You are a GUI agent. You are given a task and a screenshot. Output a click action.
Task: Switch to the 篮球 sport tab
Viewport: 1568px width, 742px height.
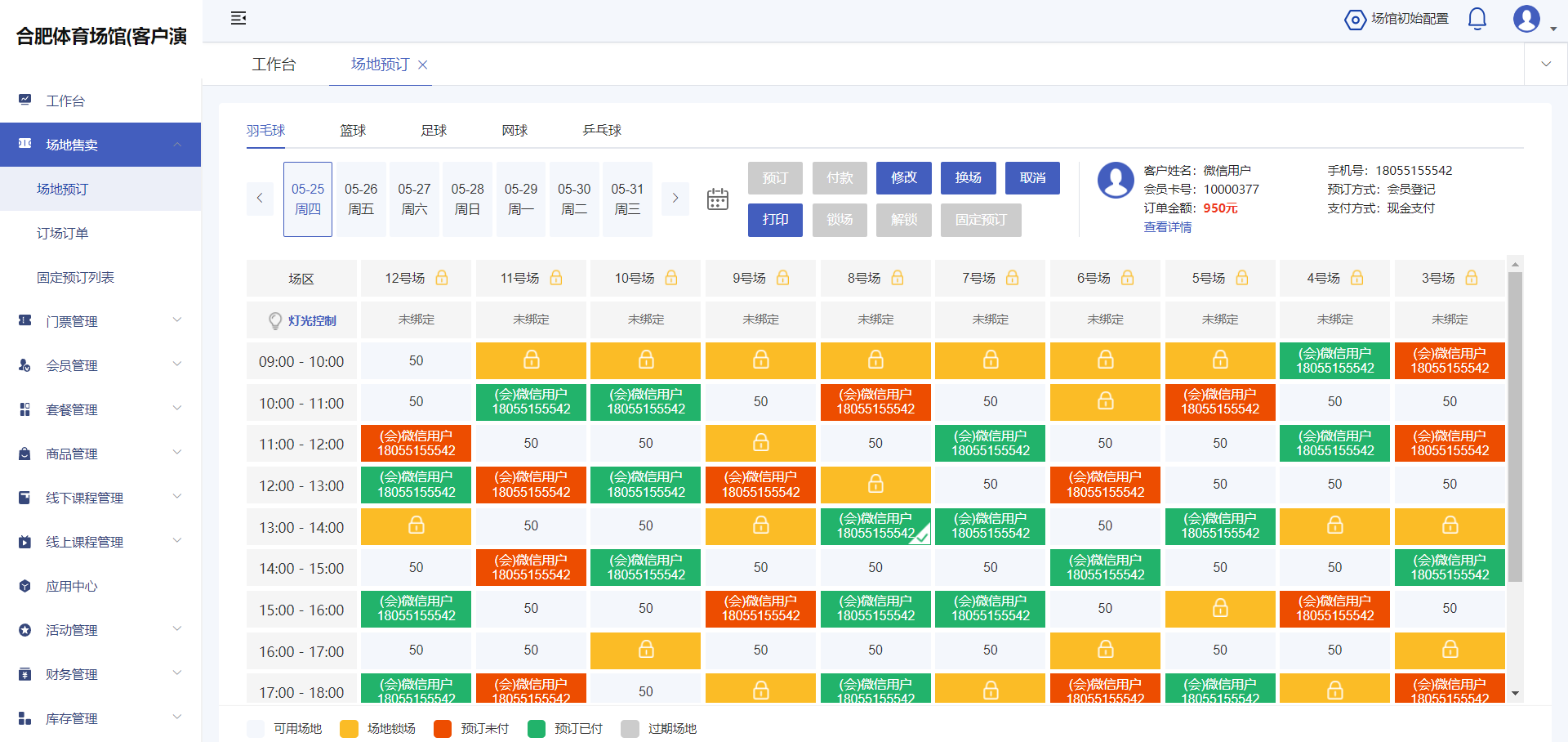point(353,130)
